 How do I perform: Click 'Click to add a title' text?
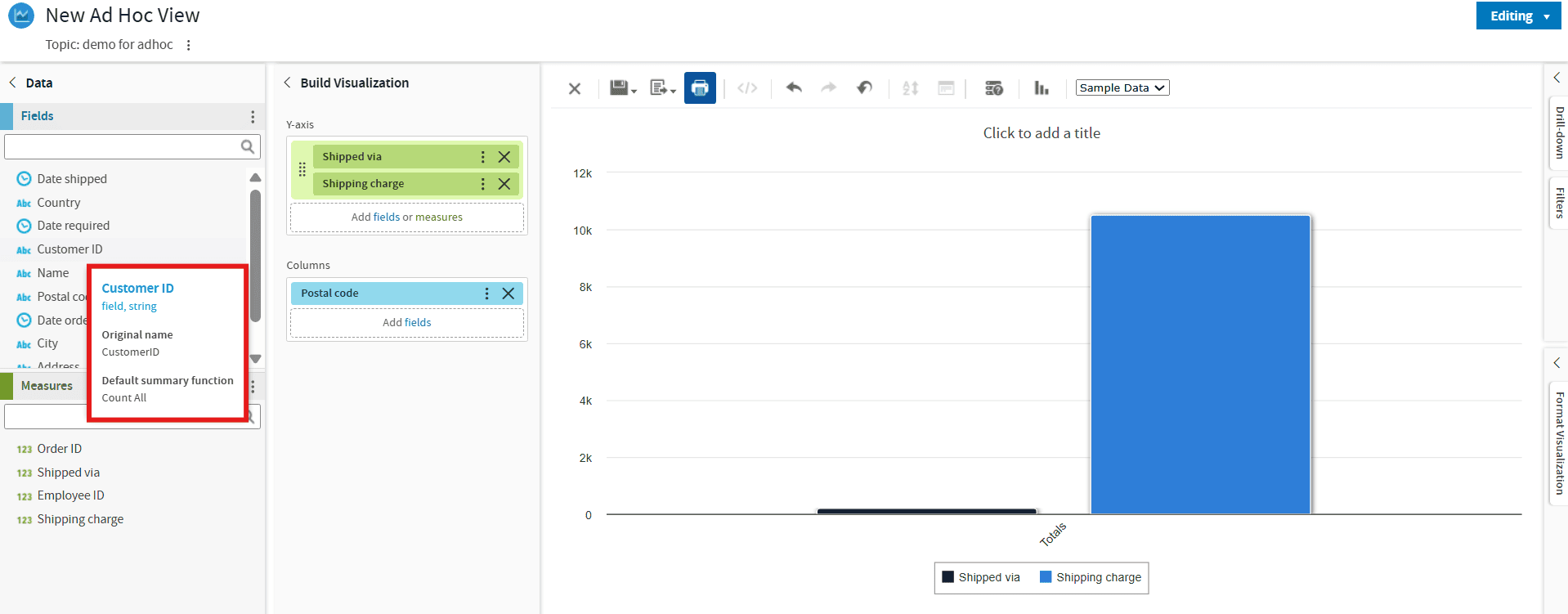1041,133
